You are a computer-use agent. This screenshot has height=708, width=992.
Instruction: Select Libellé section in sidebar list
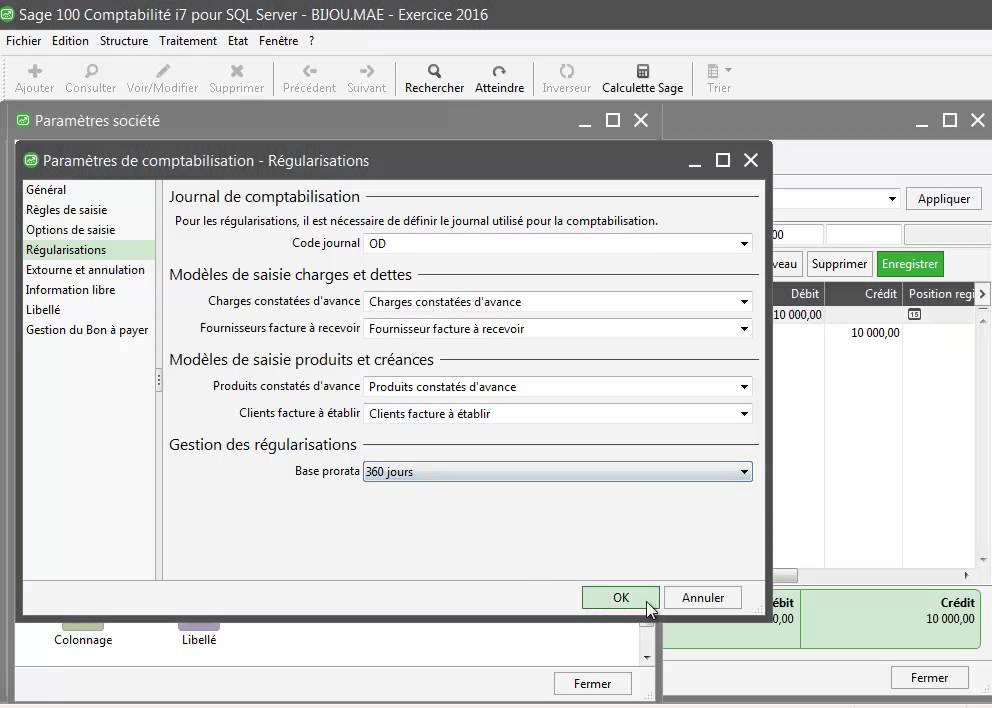89,310
